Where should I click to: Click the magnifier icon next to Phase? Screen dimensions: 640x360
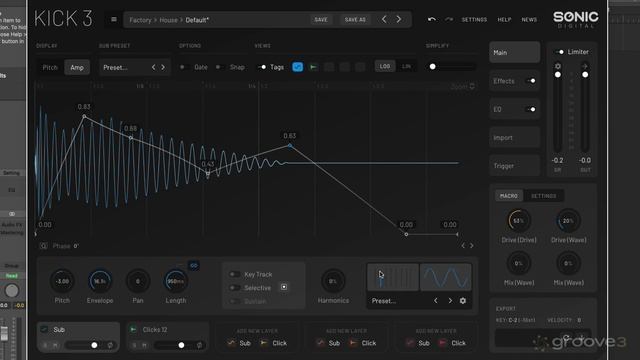coord(43,246)
